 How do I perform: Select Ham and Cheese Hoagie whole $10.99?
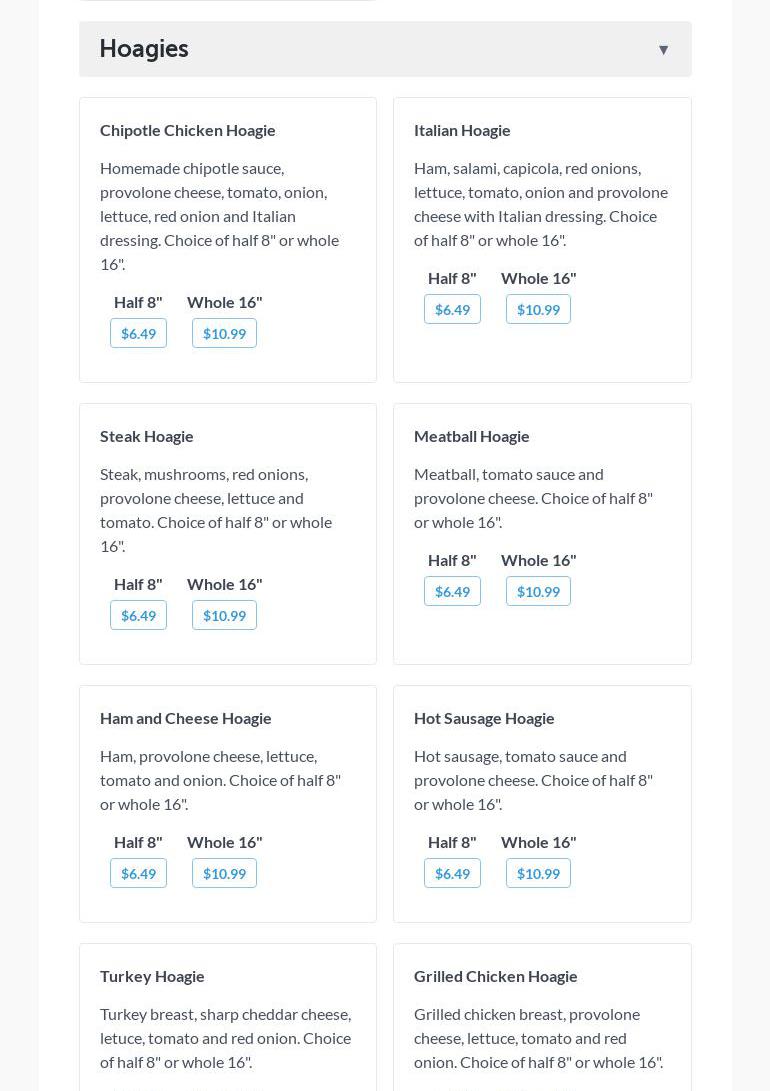pos(224,873)
